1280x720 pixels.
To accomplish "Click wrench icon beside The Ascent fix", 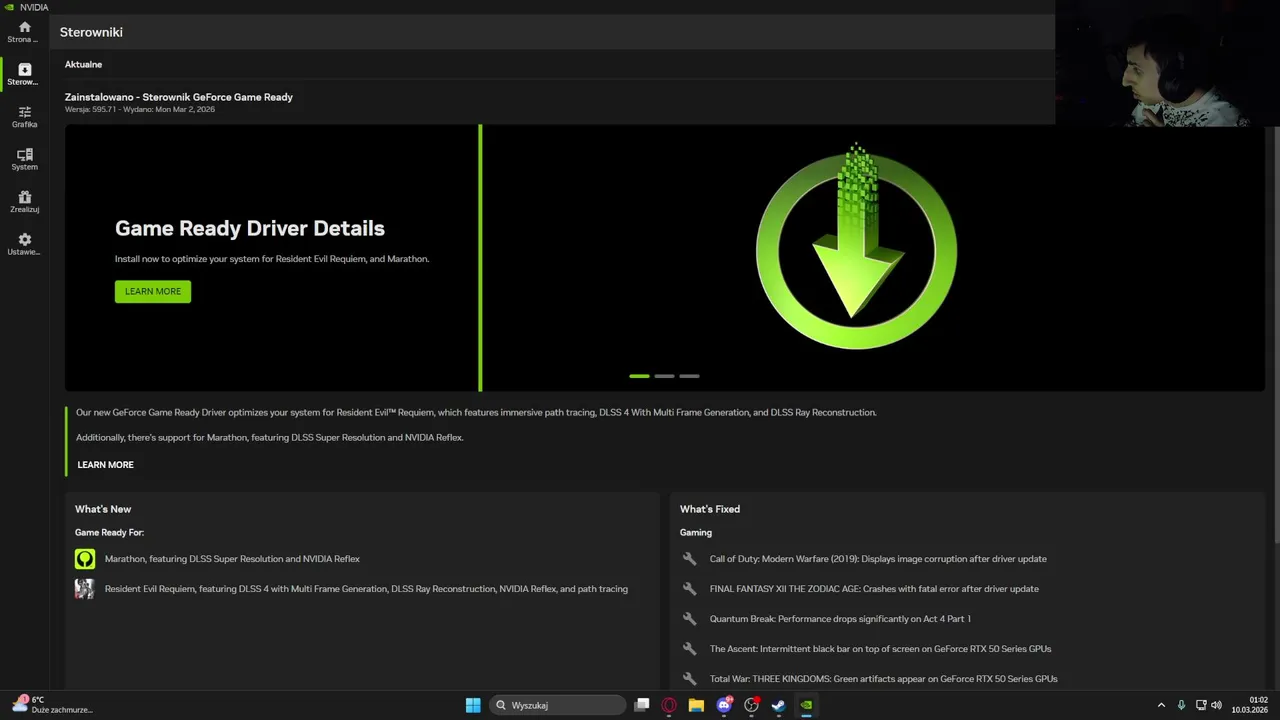I will tap(689, 649).
